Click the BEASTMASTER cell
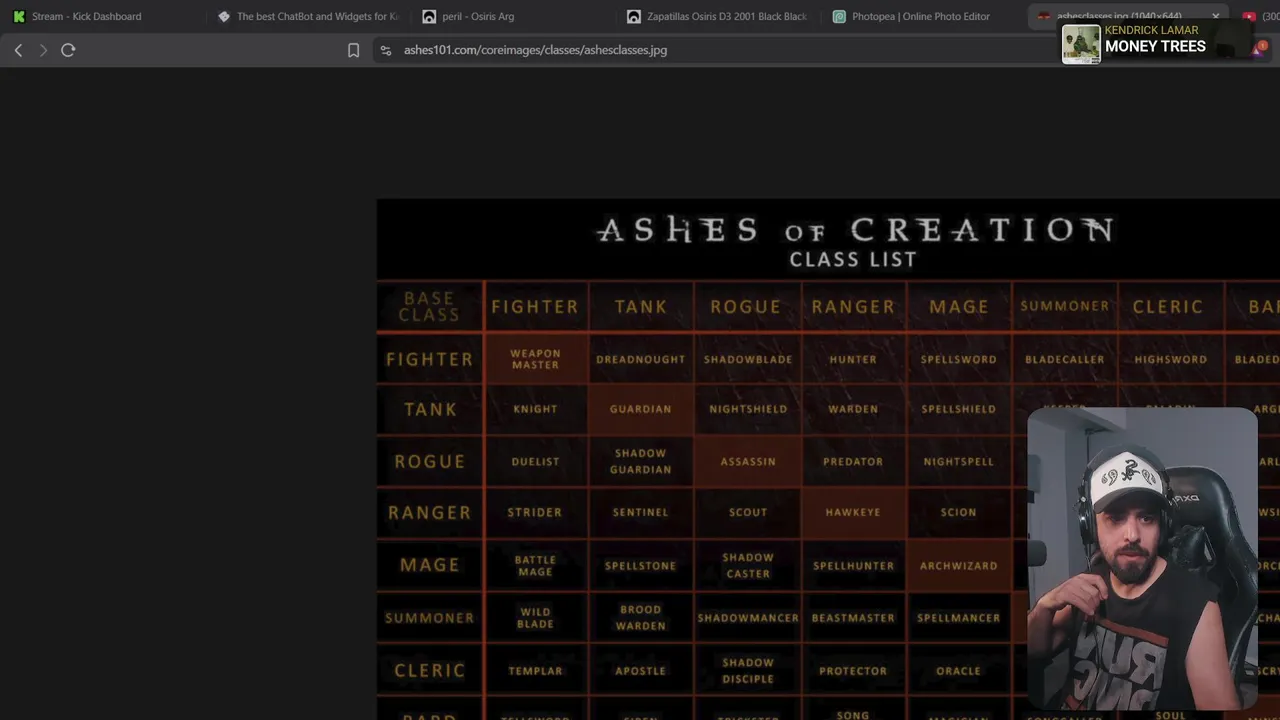 [x=853, y=618]
